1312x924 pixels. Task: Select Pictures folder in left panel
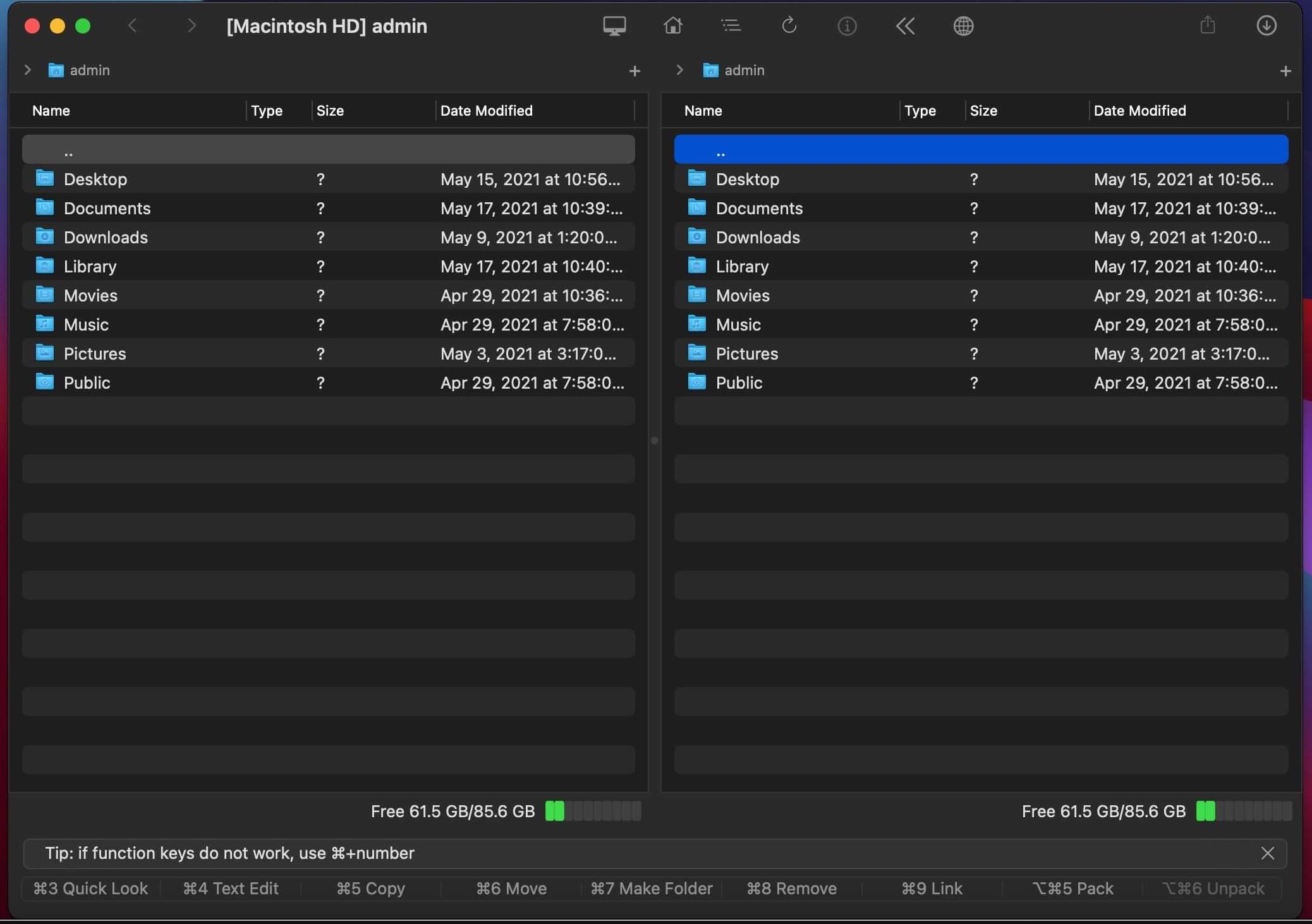[329, 353]
